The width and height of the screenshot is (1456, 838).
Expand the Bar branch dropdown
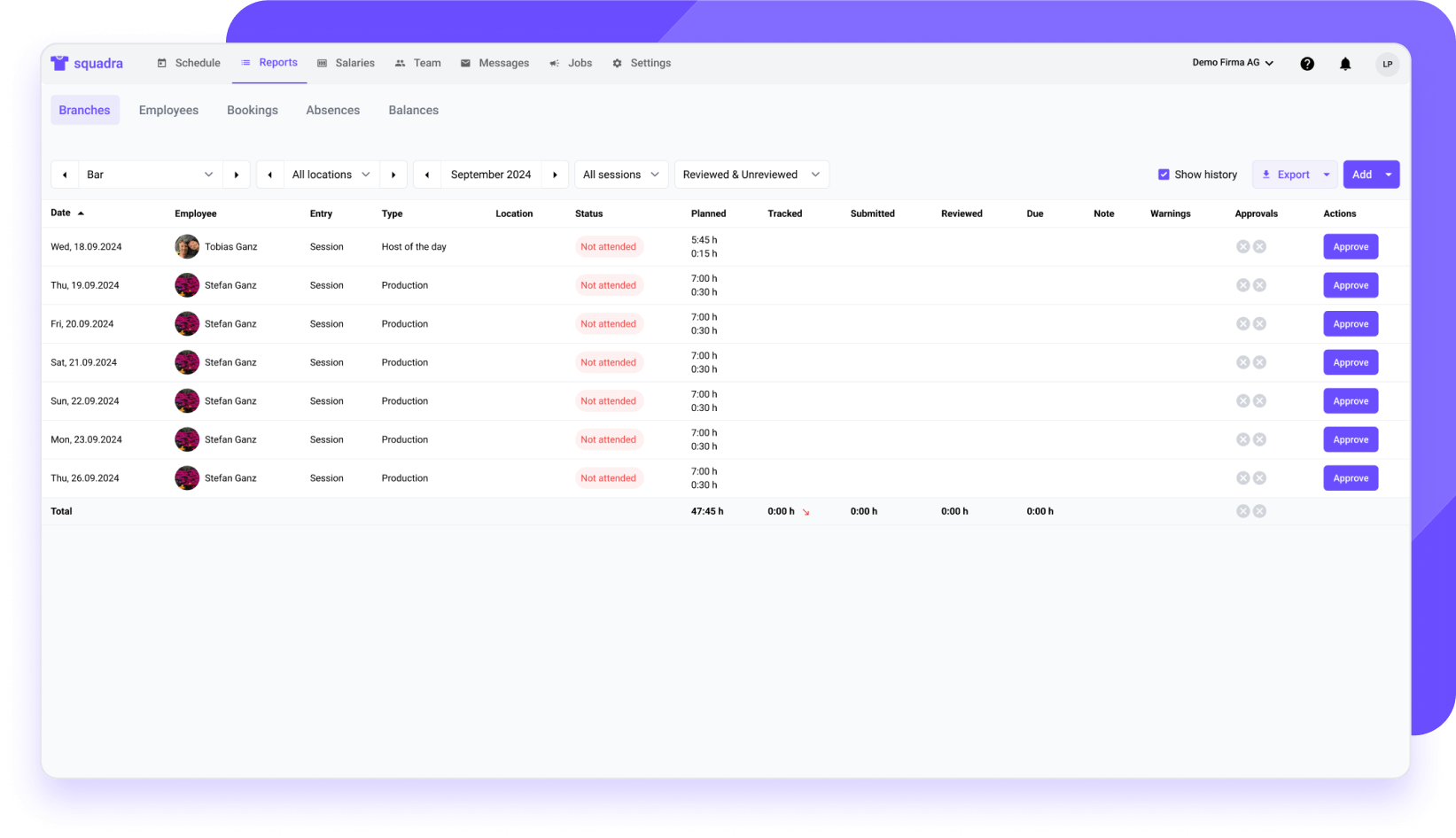point(150,175)
